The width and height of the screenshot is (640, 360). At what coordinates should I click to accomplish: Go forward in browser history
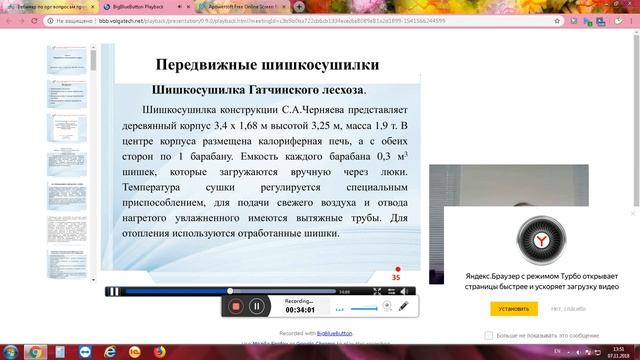[21, 21]
